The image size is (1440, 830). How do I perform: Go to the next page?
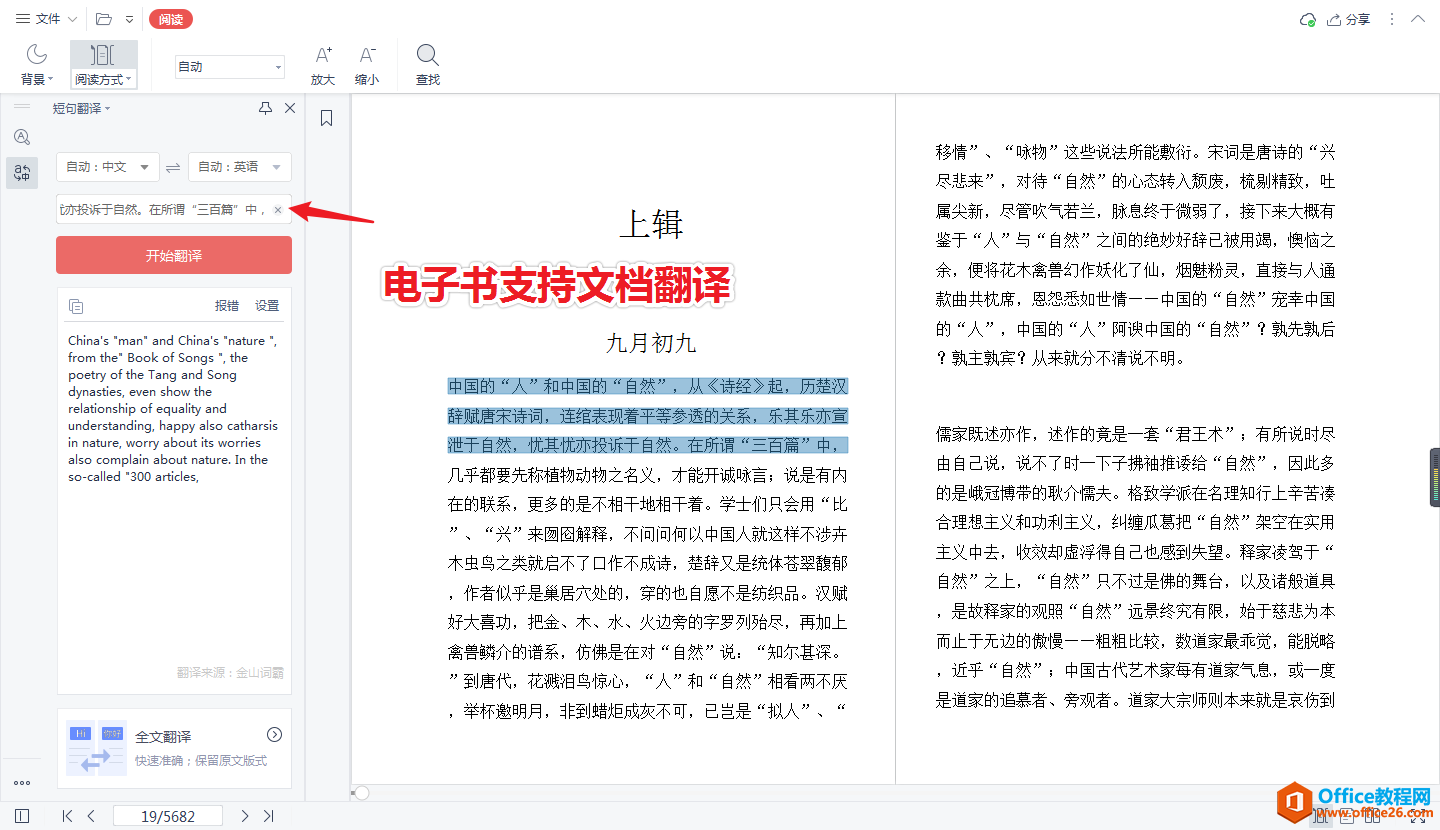(x=245, y=816)
